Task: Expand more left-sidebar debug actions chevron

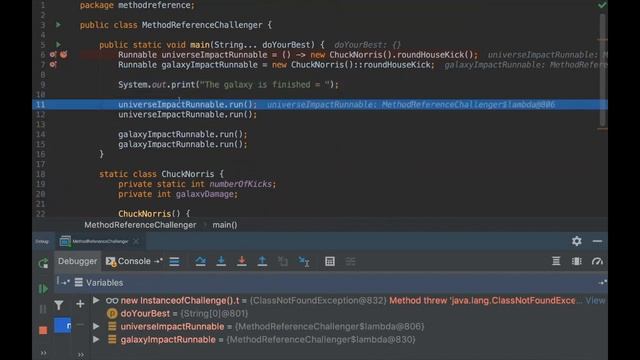Action: coord(43,353)
